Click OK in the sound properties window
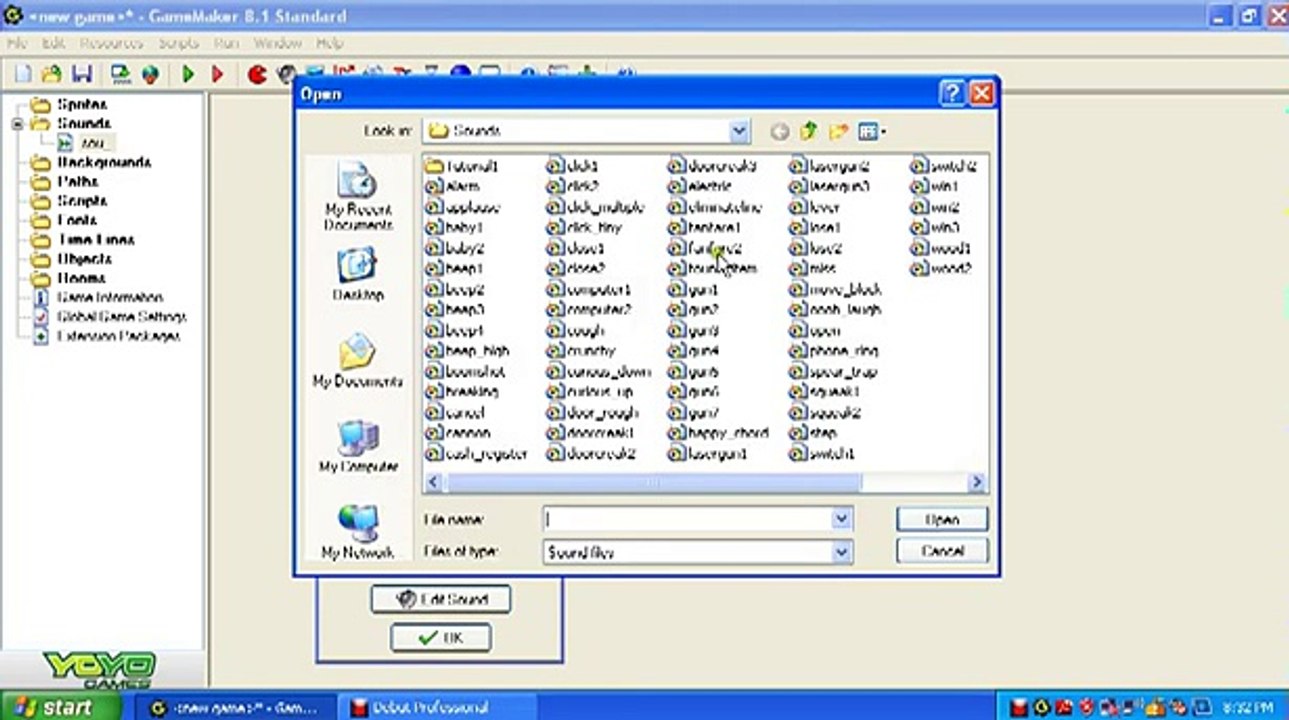This screenshot has width=1289, height=720. 440,638
